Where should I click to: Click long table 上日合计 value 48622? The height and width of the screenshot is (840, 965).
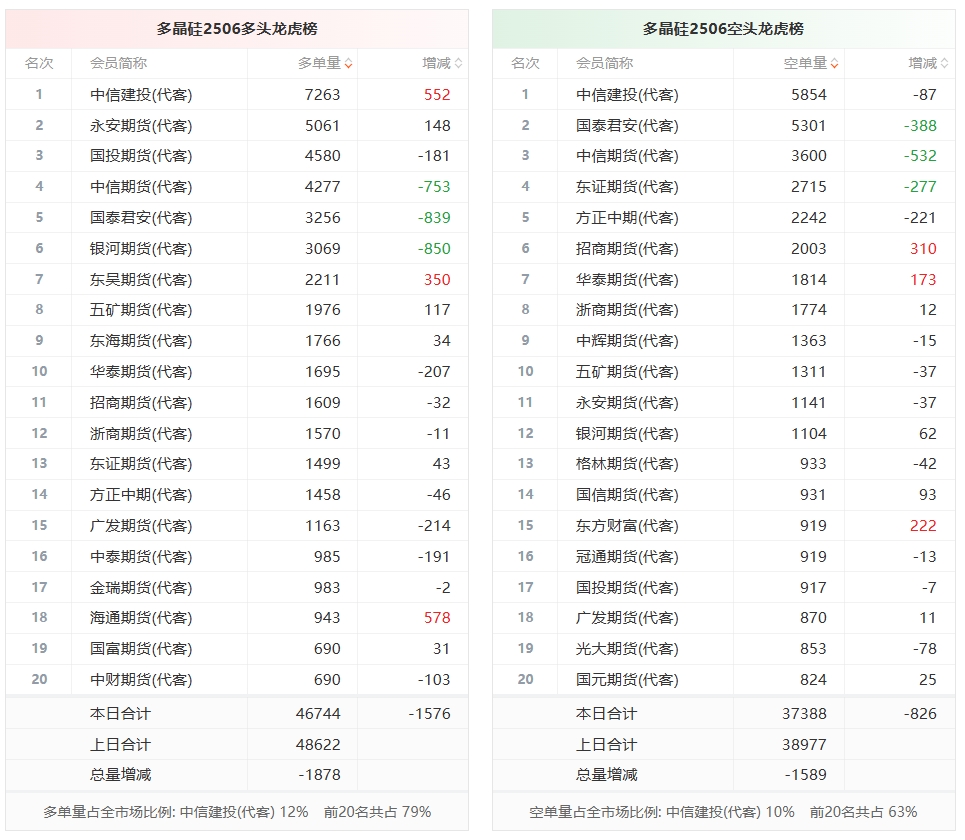tap(318, 745)
